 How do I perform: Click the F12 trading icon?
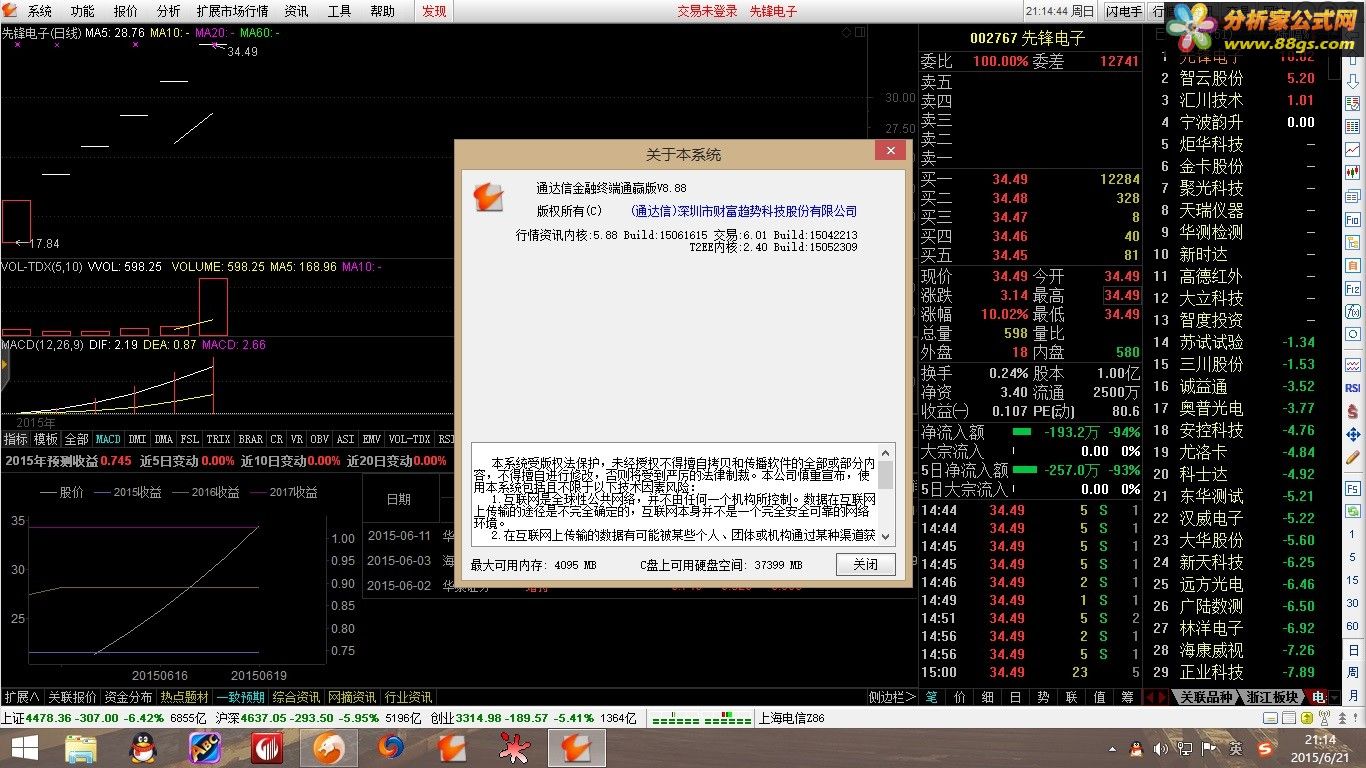[x=1352, y=287]
